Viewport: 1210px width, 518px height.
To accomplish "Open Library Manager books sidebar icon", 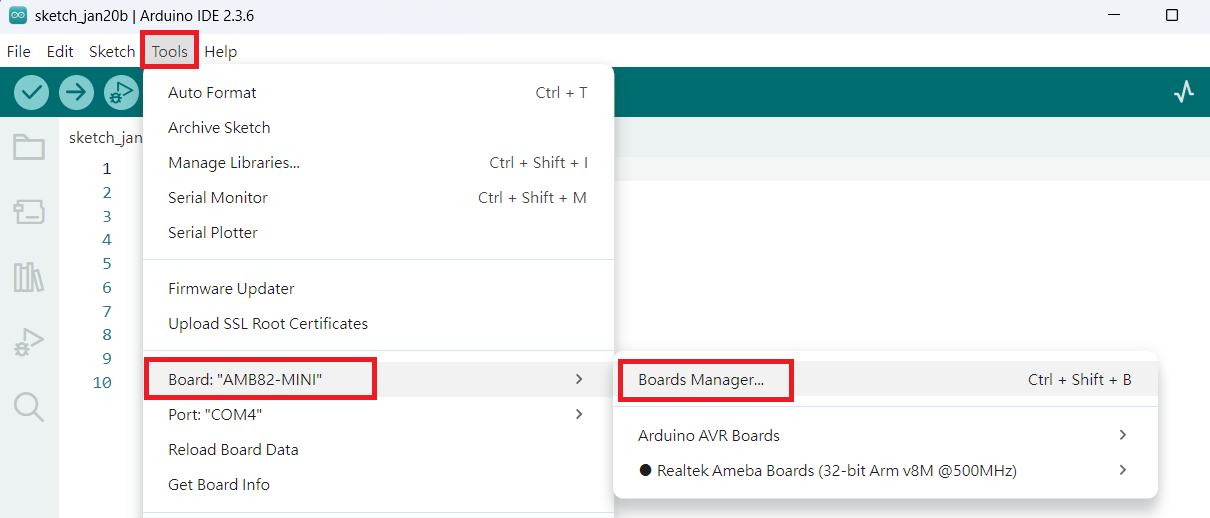I will (x=29, y=277).
